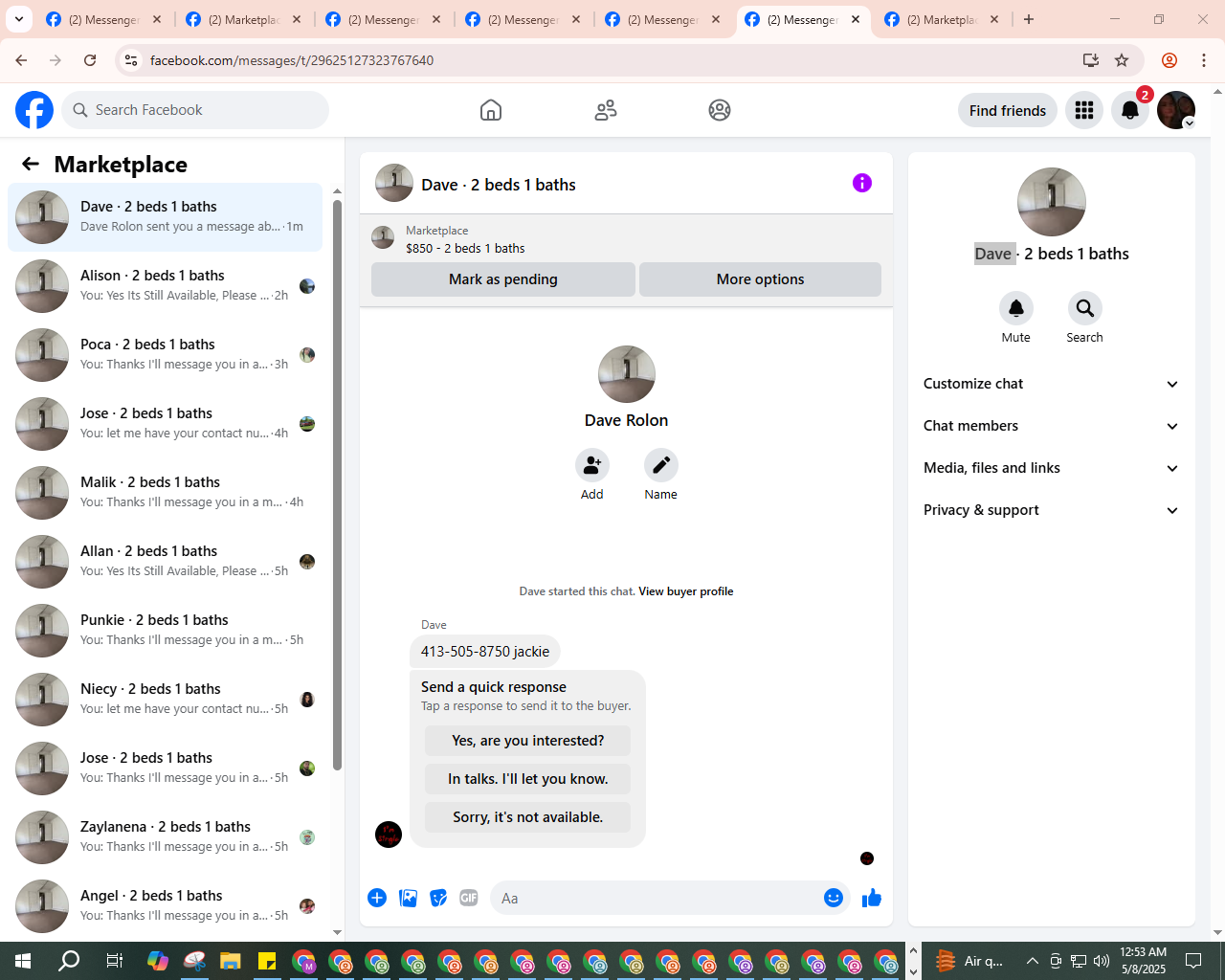Mute this conversation bell
Screen dimensions: 1225x980
[1016, 308]
